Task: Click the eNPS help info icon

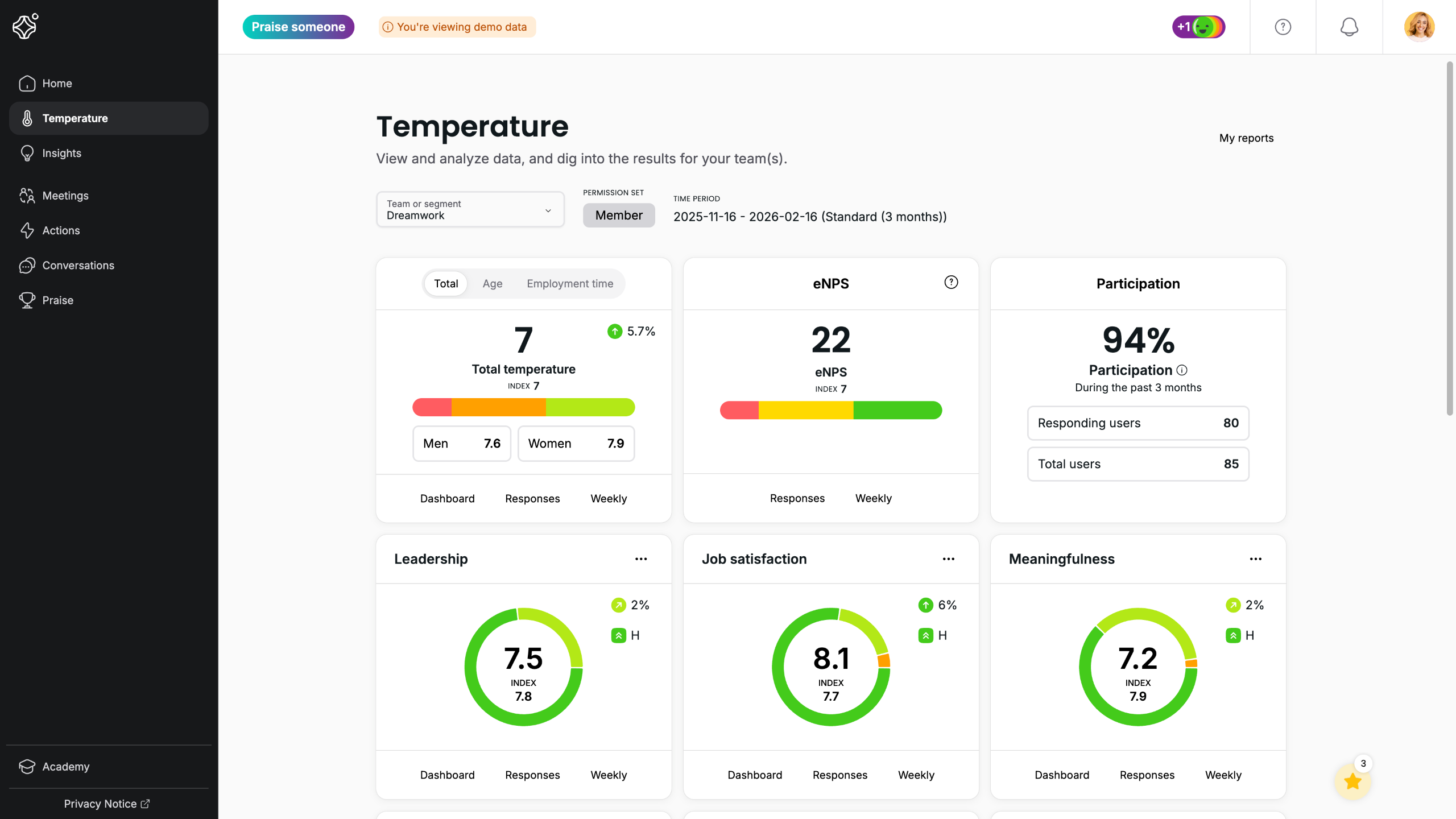Action: 951,282
